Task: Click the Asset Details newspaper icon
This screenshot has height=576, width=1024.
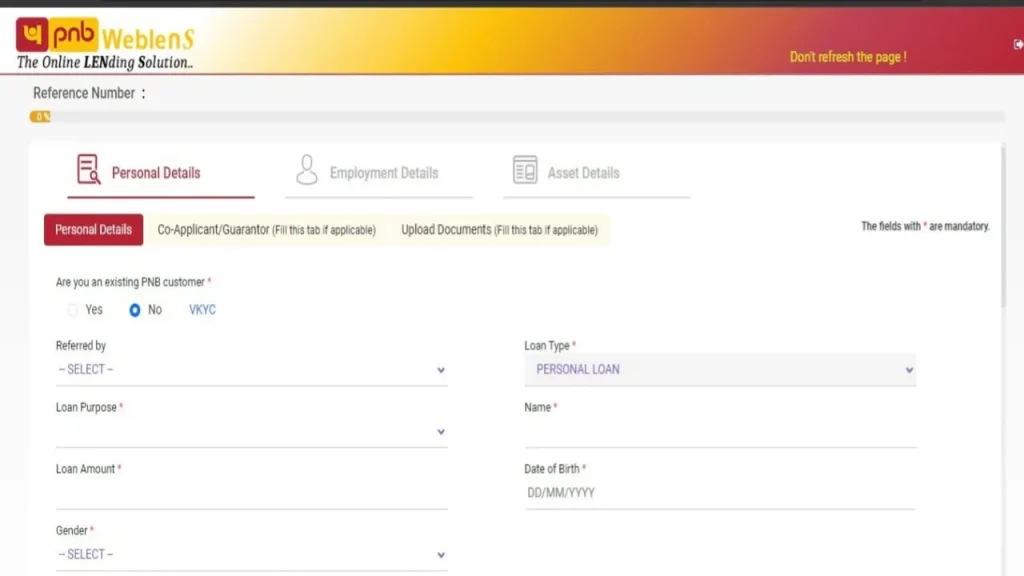Action: (x=525, y=170)
